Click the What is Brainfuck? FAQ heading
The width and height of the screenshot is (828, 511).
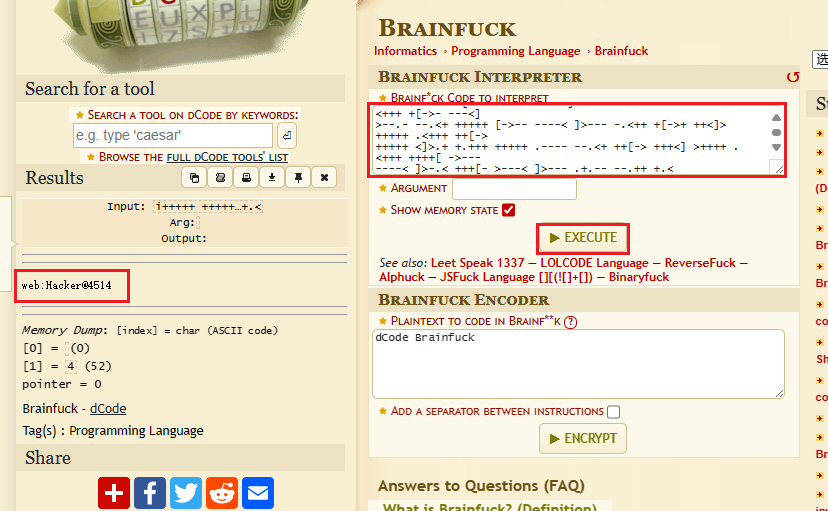[490, 507]
